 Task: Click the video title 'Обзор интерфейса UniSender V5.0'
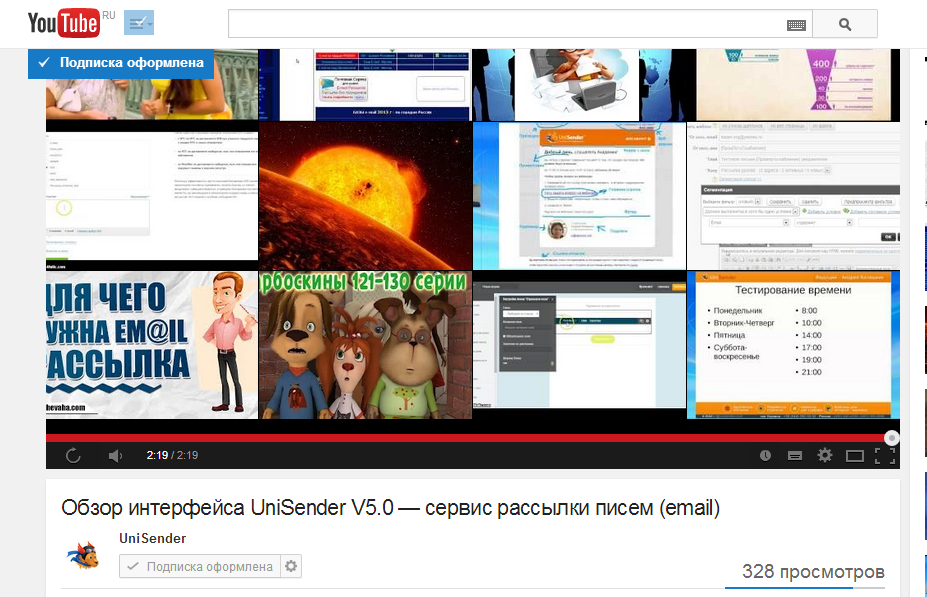point(390,508)
